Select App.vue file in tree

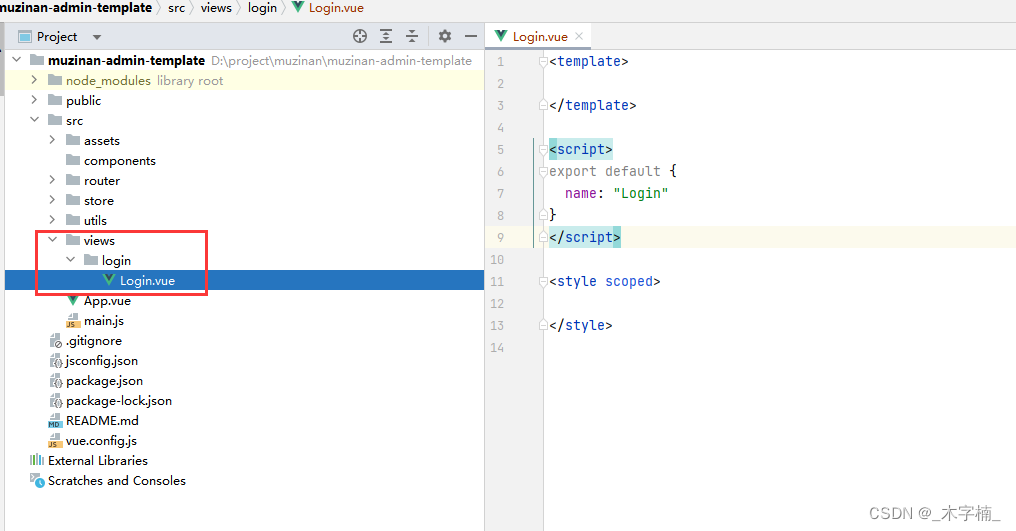[107, 300]
